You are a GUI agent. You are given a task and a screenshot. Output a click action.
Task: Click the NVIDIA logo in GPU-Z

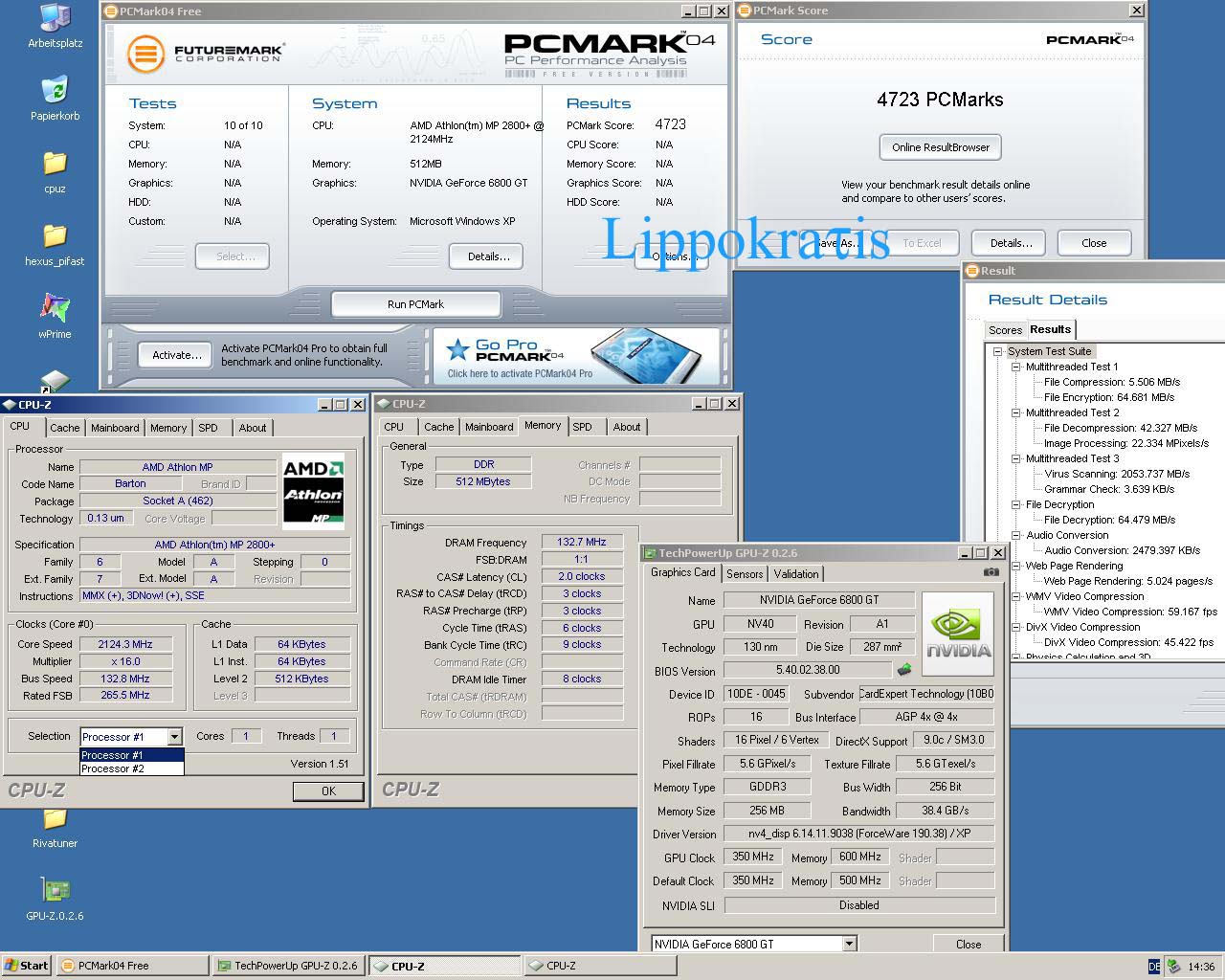click(x=959, y=633)
